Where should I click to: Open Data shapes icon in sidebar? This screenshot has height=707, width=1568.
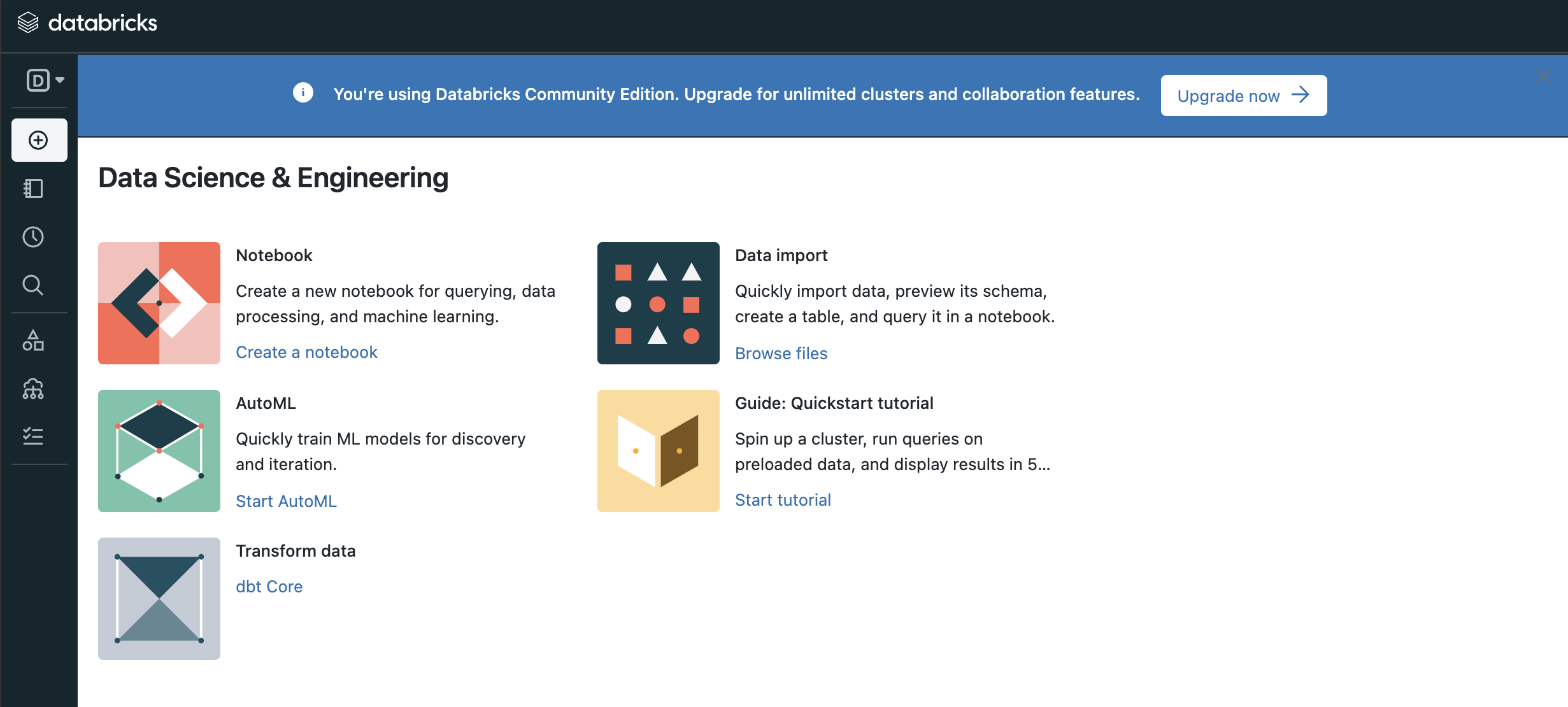click(x=33, y=341)
